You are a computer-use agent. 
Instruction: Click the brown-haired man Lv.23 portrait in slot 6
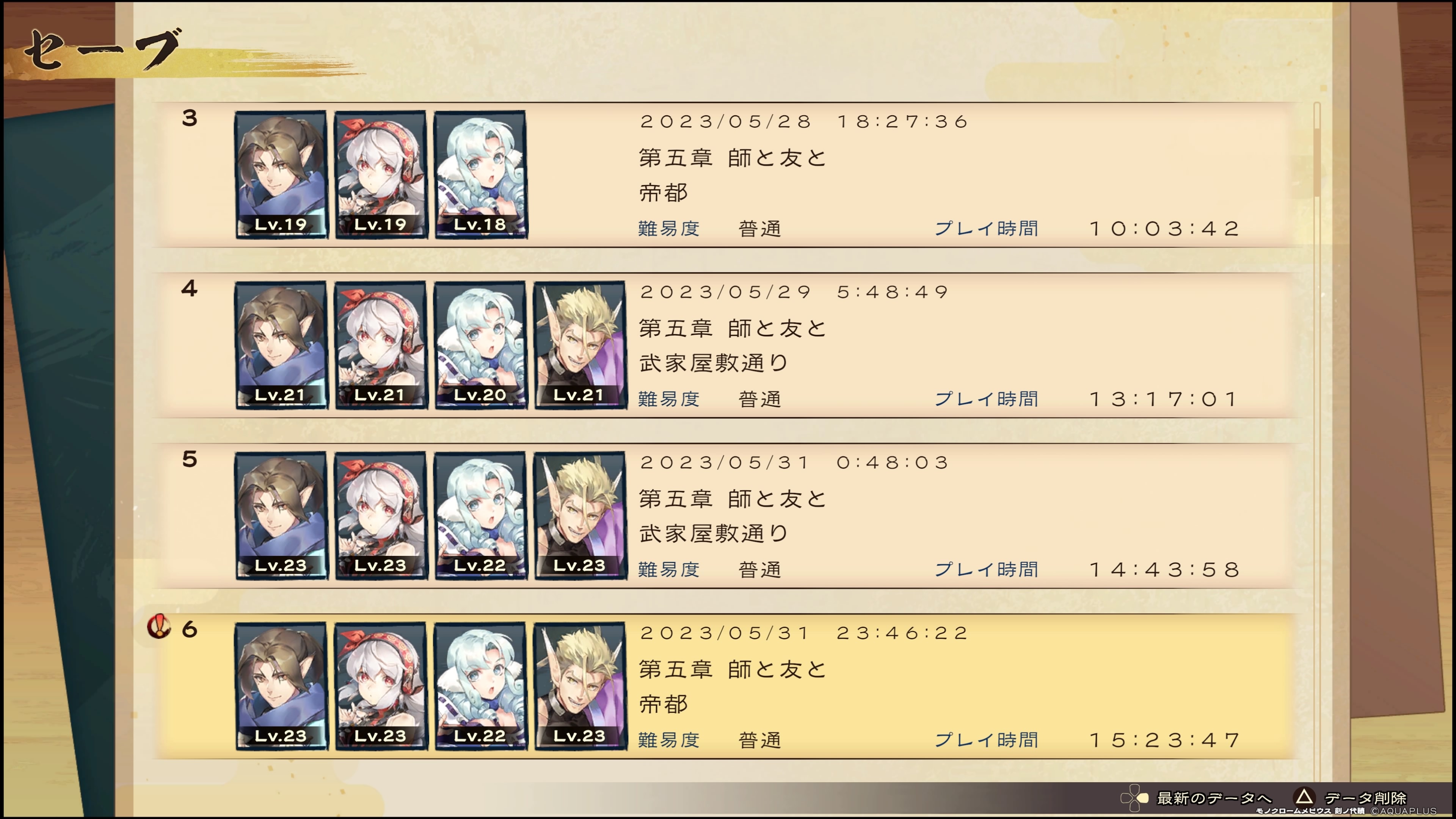click(x=281, y=686)
